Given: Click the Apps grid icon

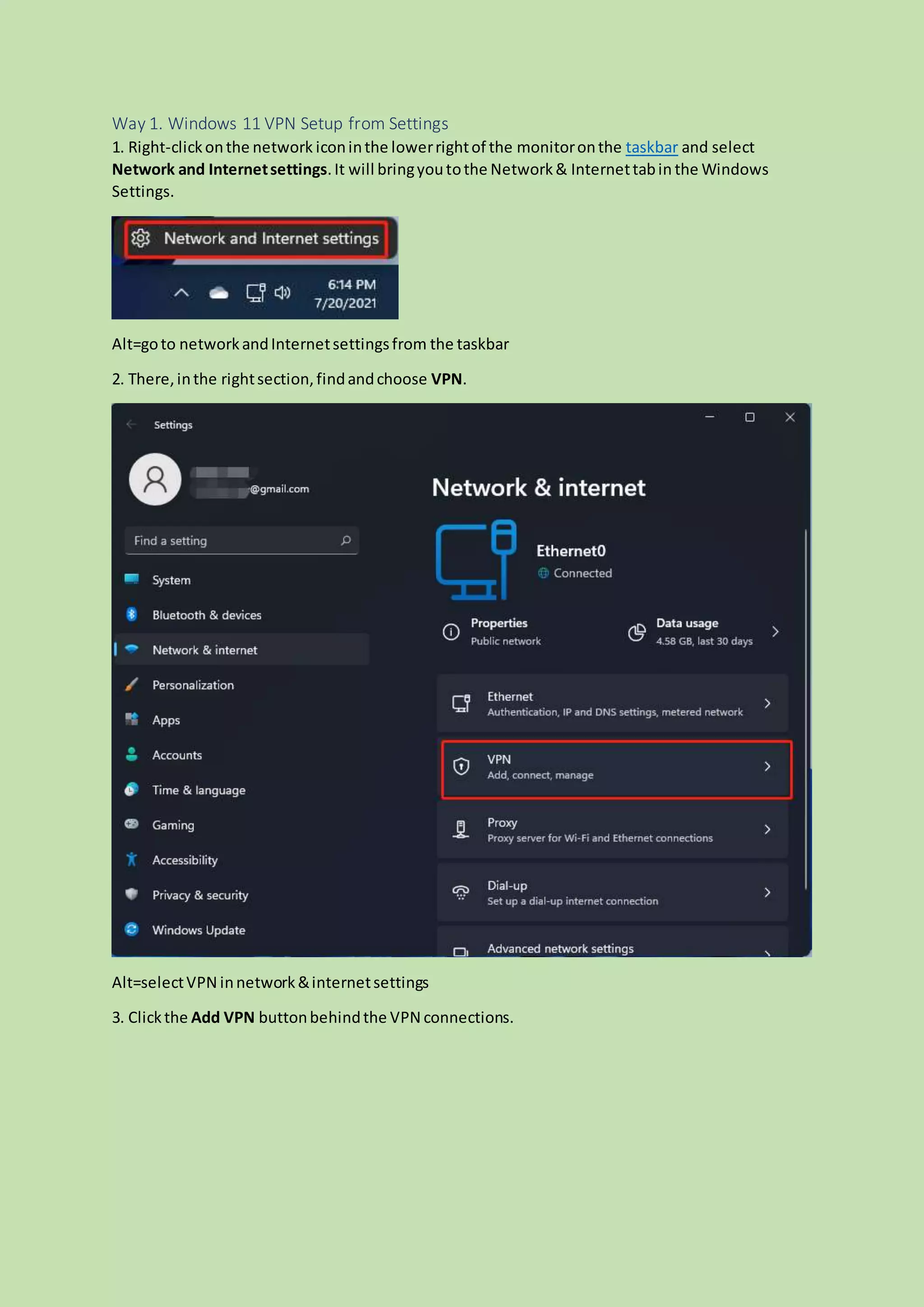Looking at the screenshot, I should (x=131, y=718).
